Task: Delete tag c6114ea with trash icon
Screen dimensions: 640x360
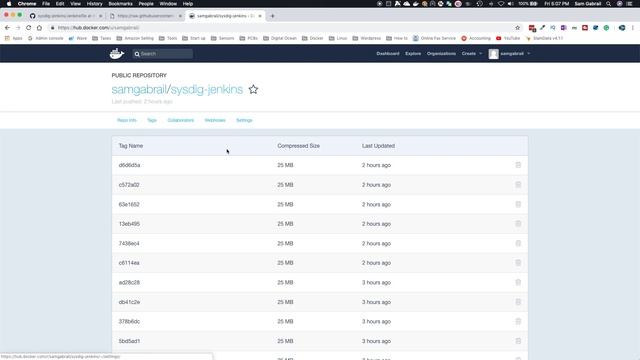Action: click(518, 262)
